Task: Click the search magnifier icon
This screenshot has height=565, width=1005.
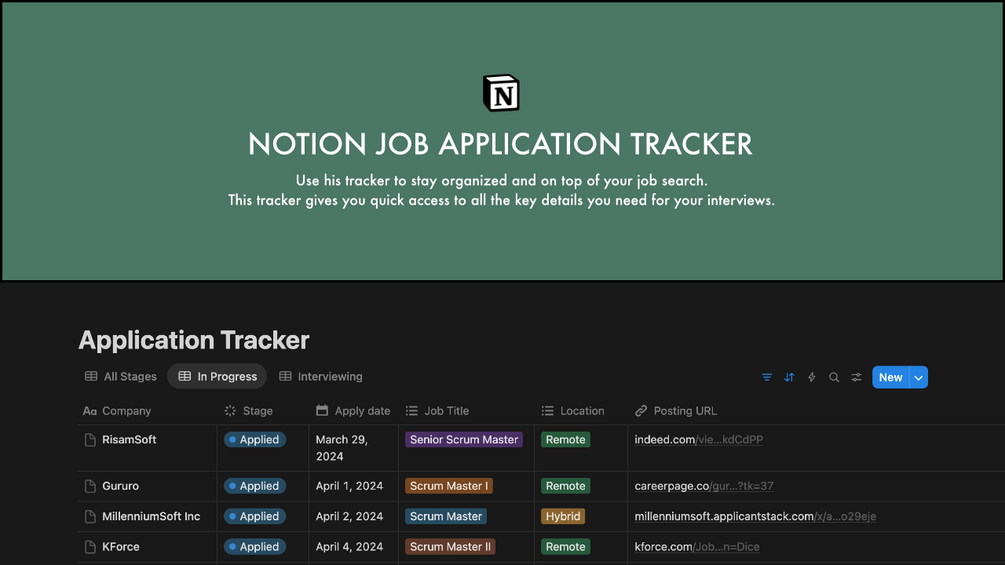Action: 834,377
